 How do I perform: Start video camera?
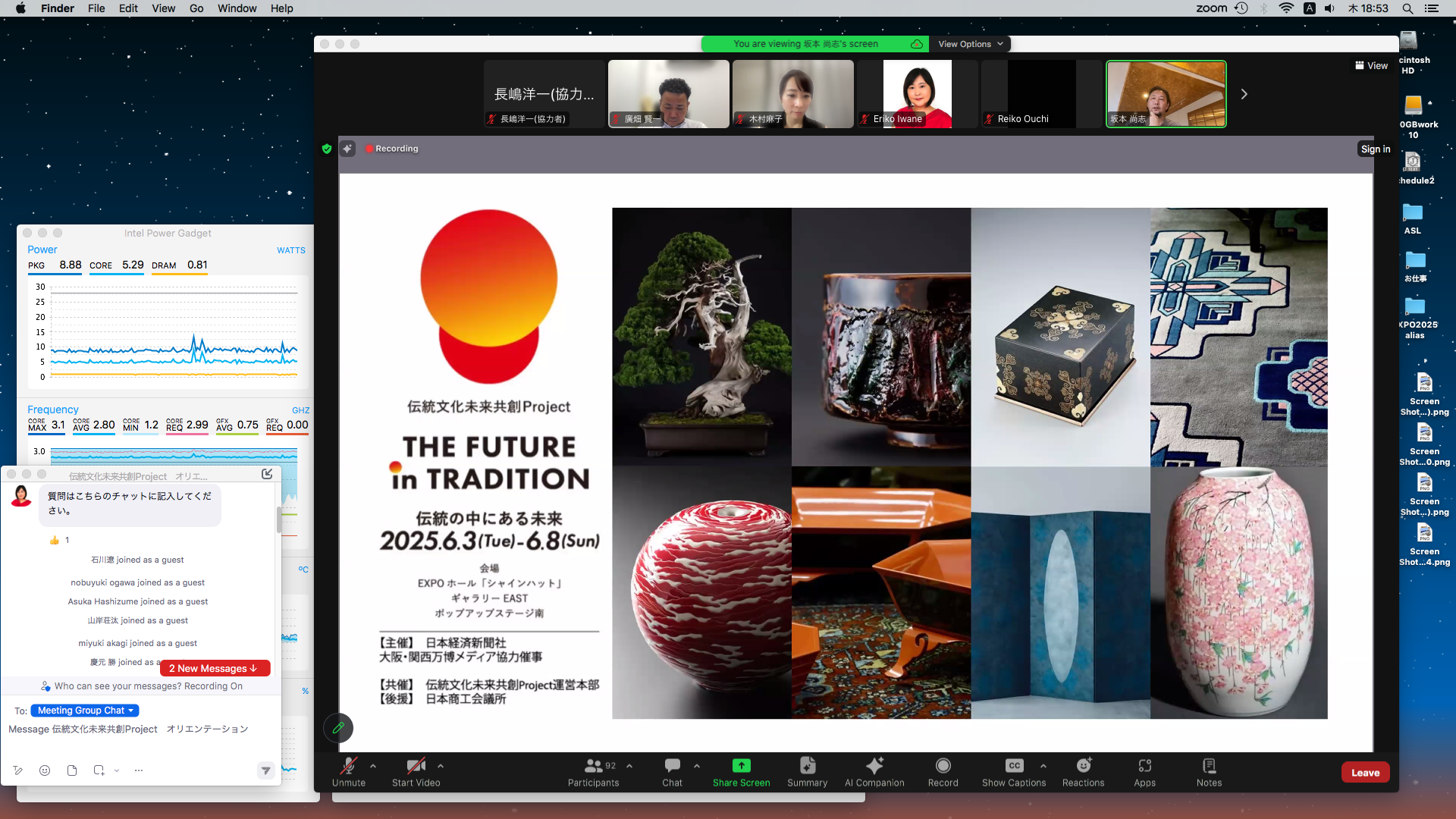[x=416, y=771]
